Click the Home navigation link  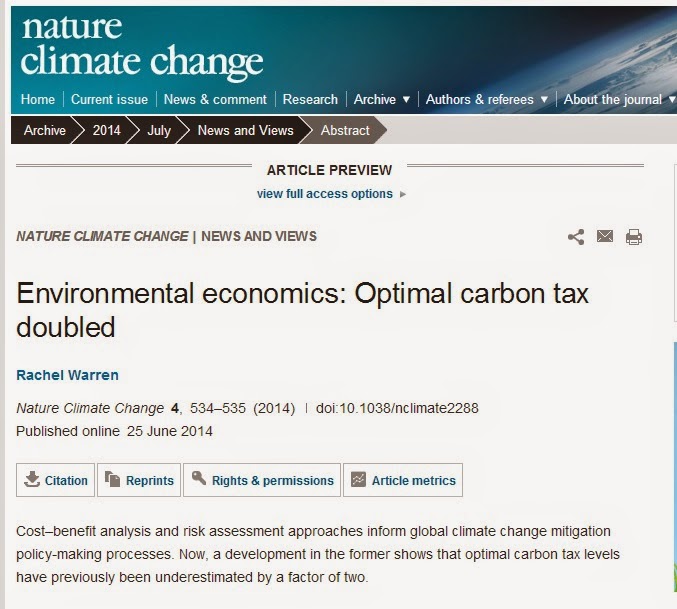point(38,100)
